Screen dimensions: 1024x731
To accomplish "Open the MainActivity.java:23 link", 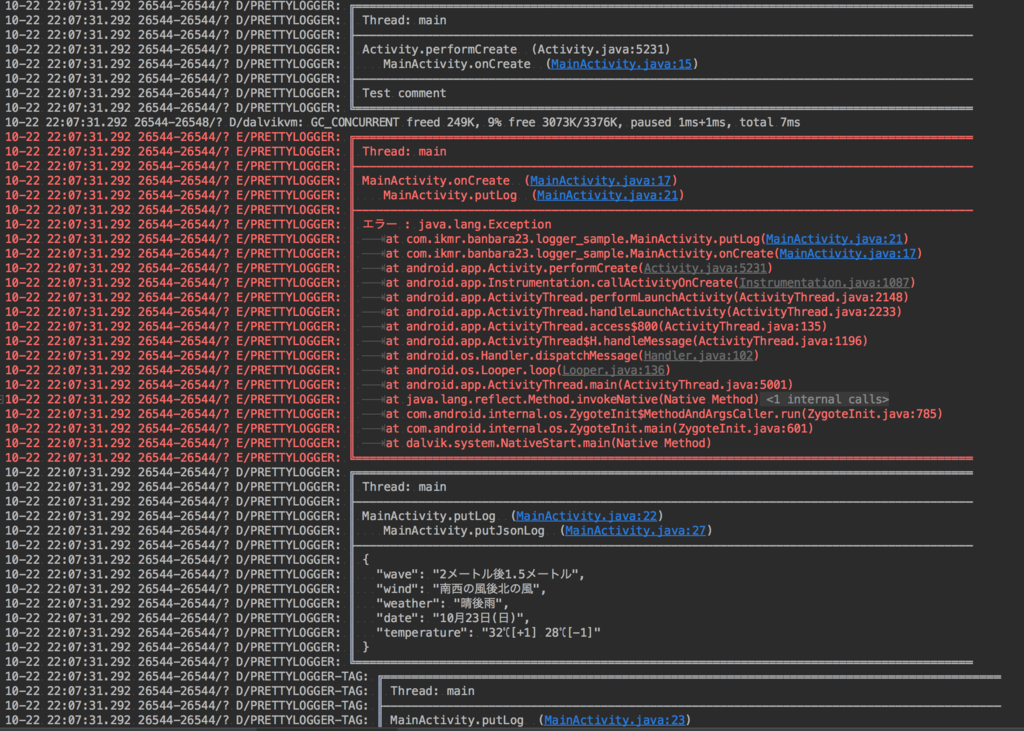I will coord(615,720).
